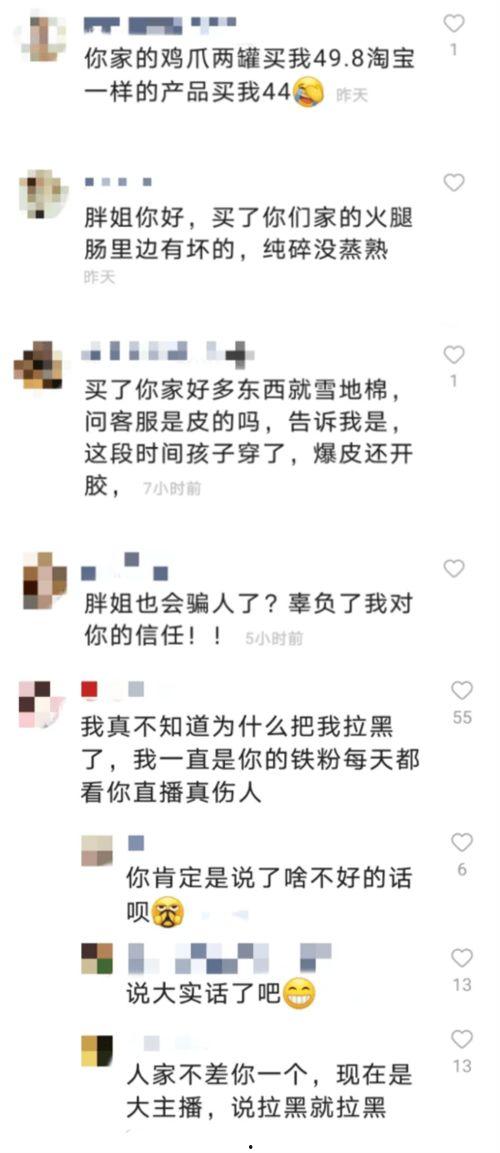Open avatar of 说大实话了吧 replier
The image size is (500, 1153).
tap(97, 957)
